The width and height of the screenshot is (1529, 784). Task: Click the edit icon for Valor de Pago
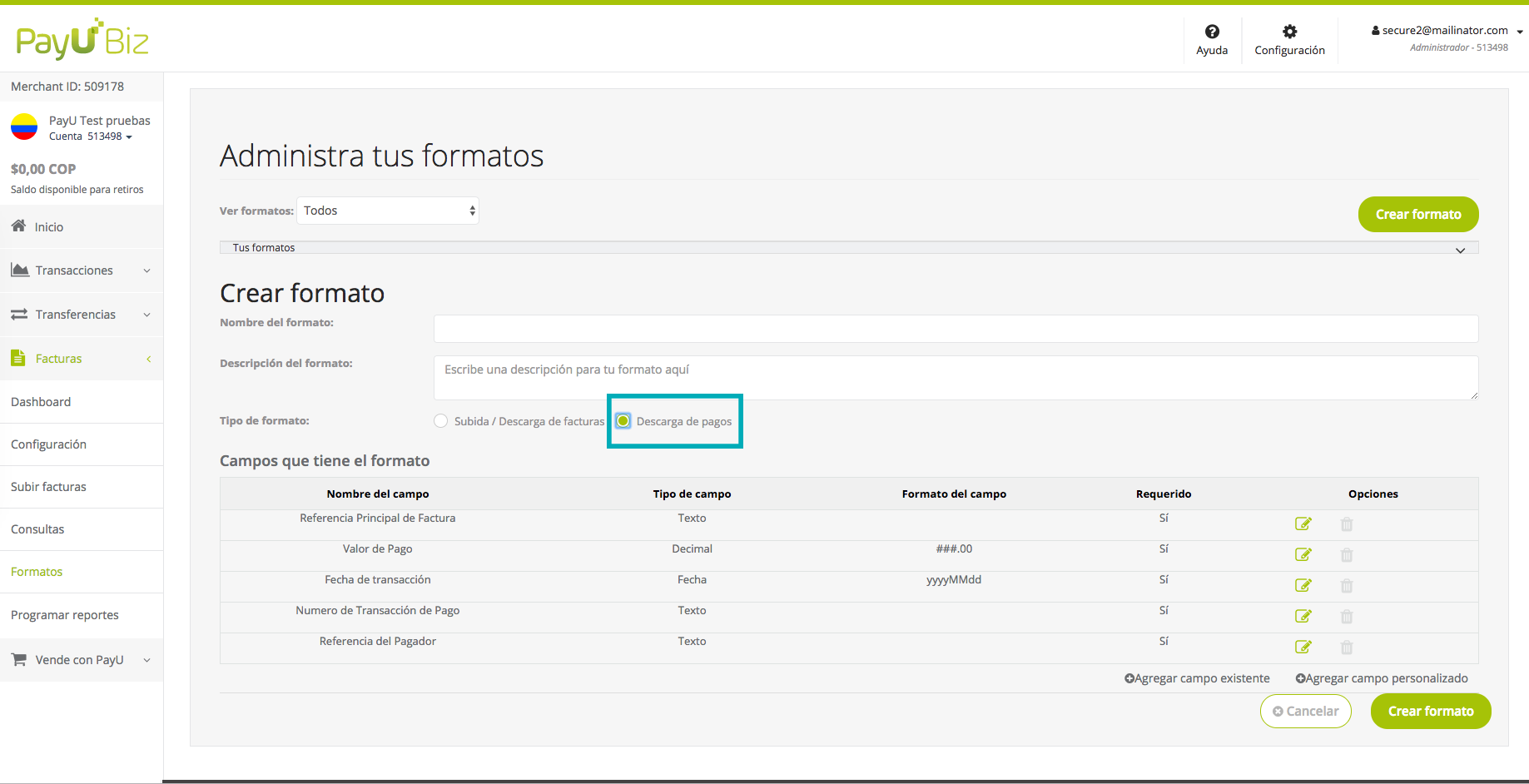point(1303,555)
